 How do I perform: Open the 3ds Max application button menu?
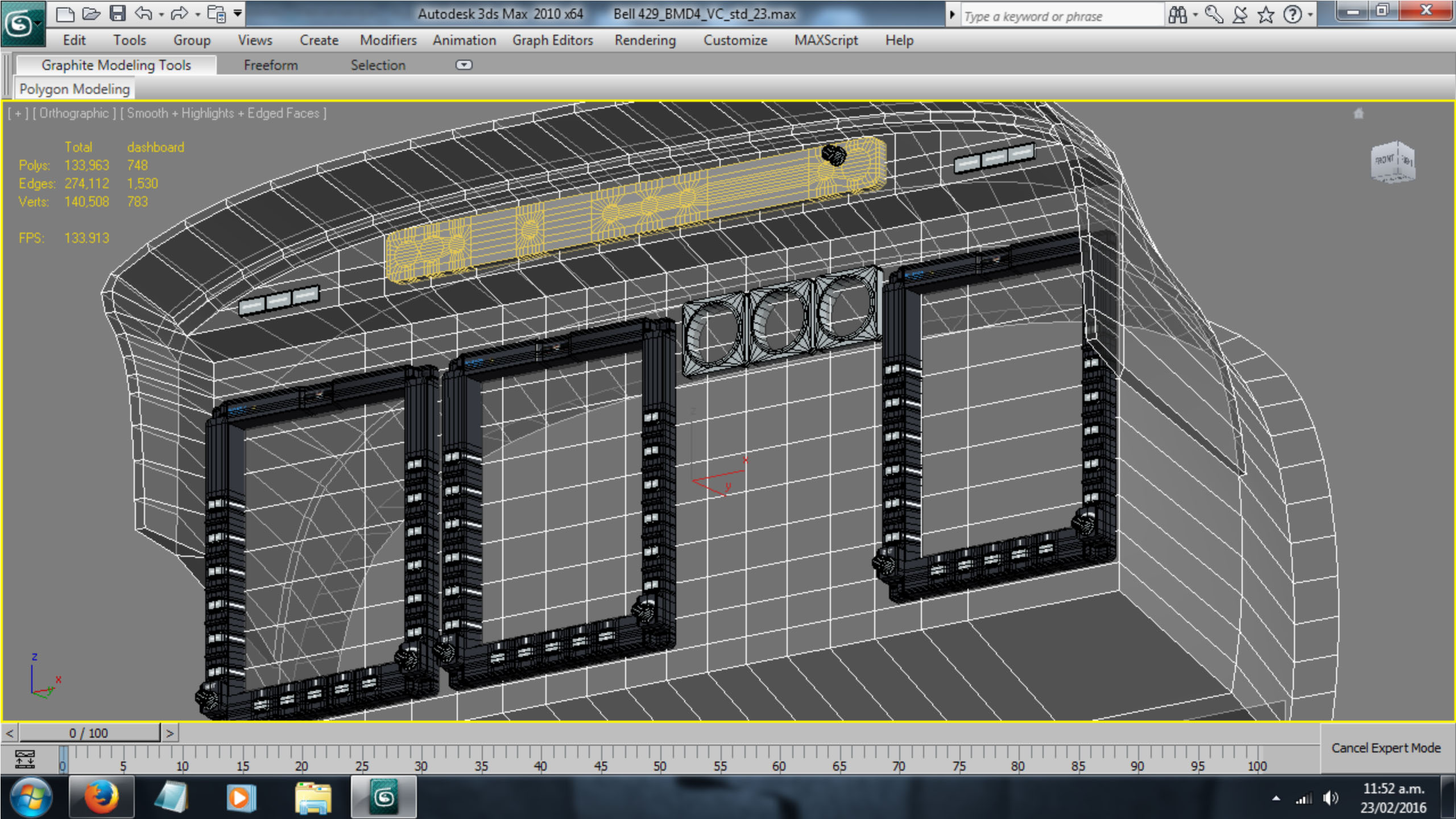point(22,24)
